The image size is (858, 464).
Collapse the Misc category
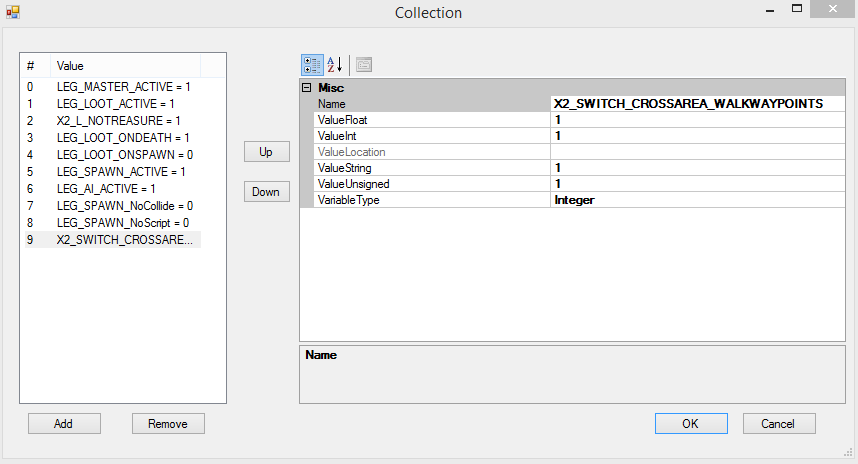pos(307,88)
